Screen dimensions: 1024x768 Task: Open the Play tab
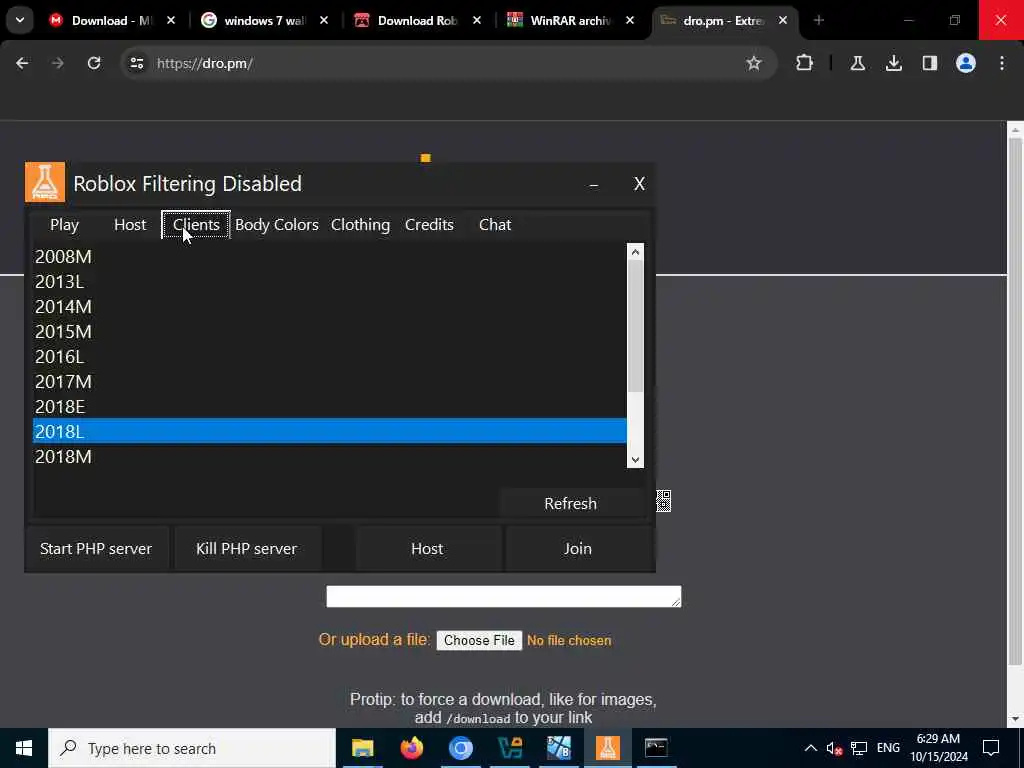[64, 225]
